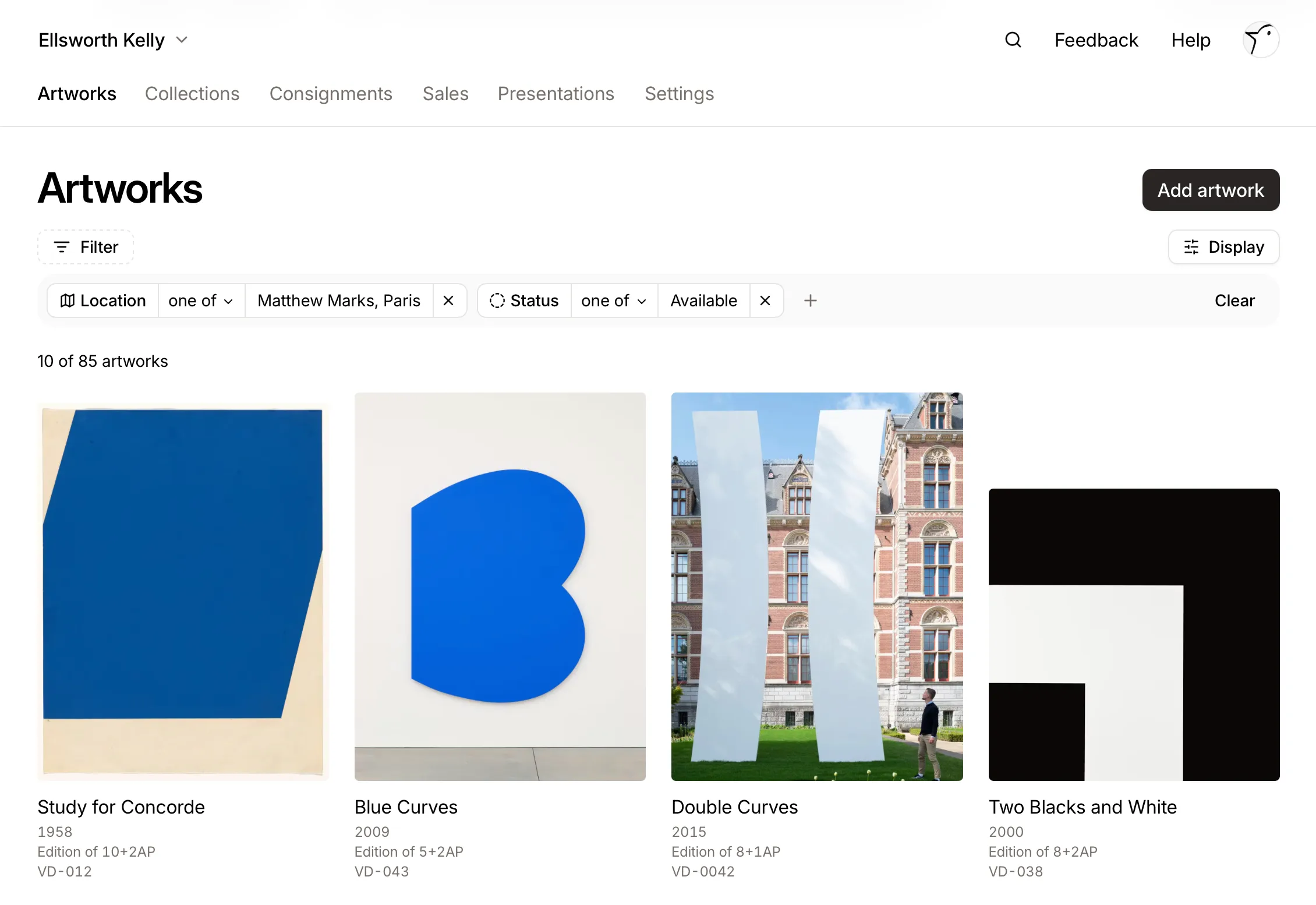Open the user avatar profile menu

point(1261,40)
